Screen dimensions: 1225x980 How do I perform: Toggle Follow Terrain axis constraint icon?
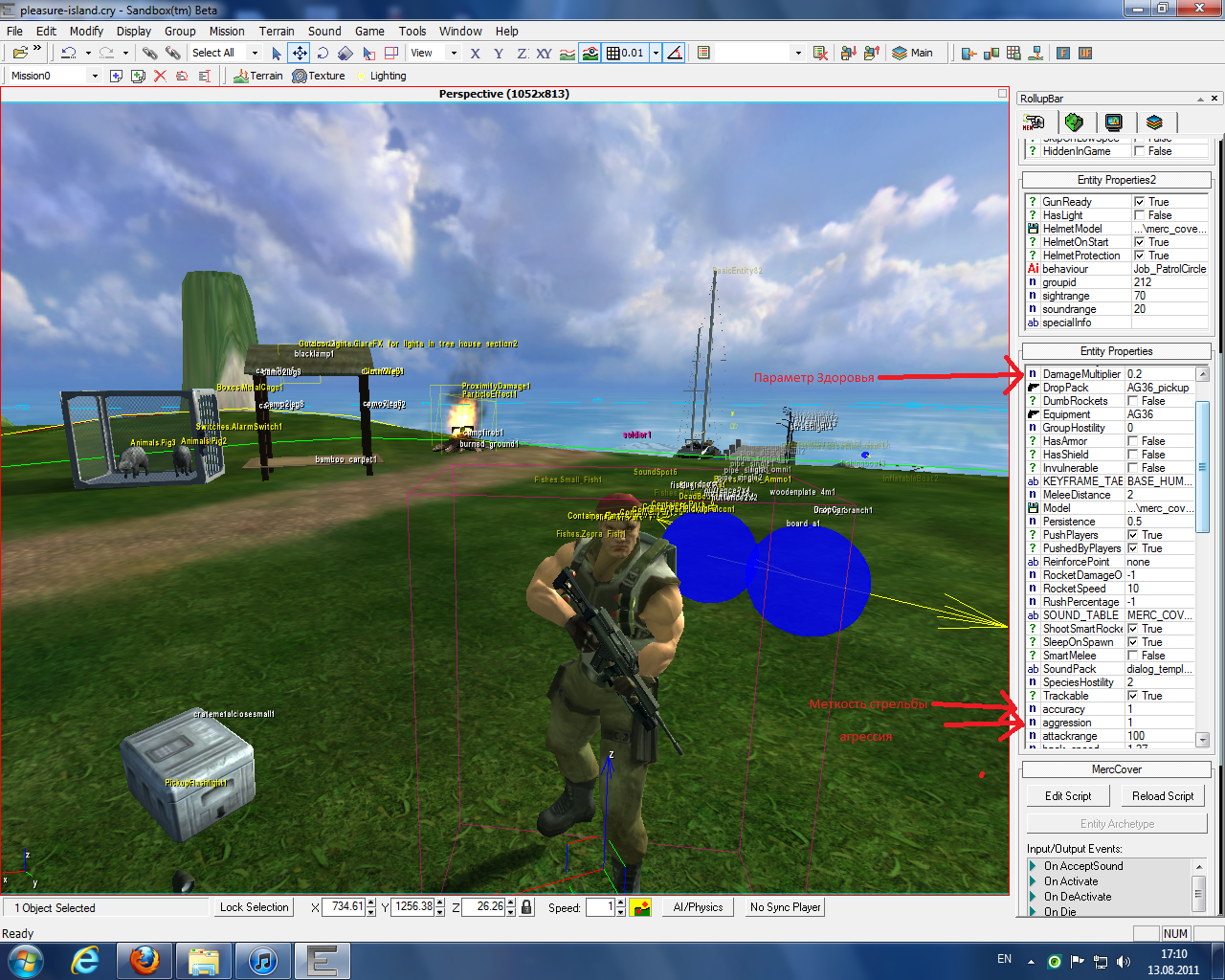[x=568, y=54]
